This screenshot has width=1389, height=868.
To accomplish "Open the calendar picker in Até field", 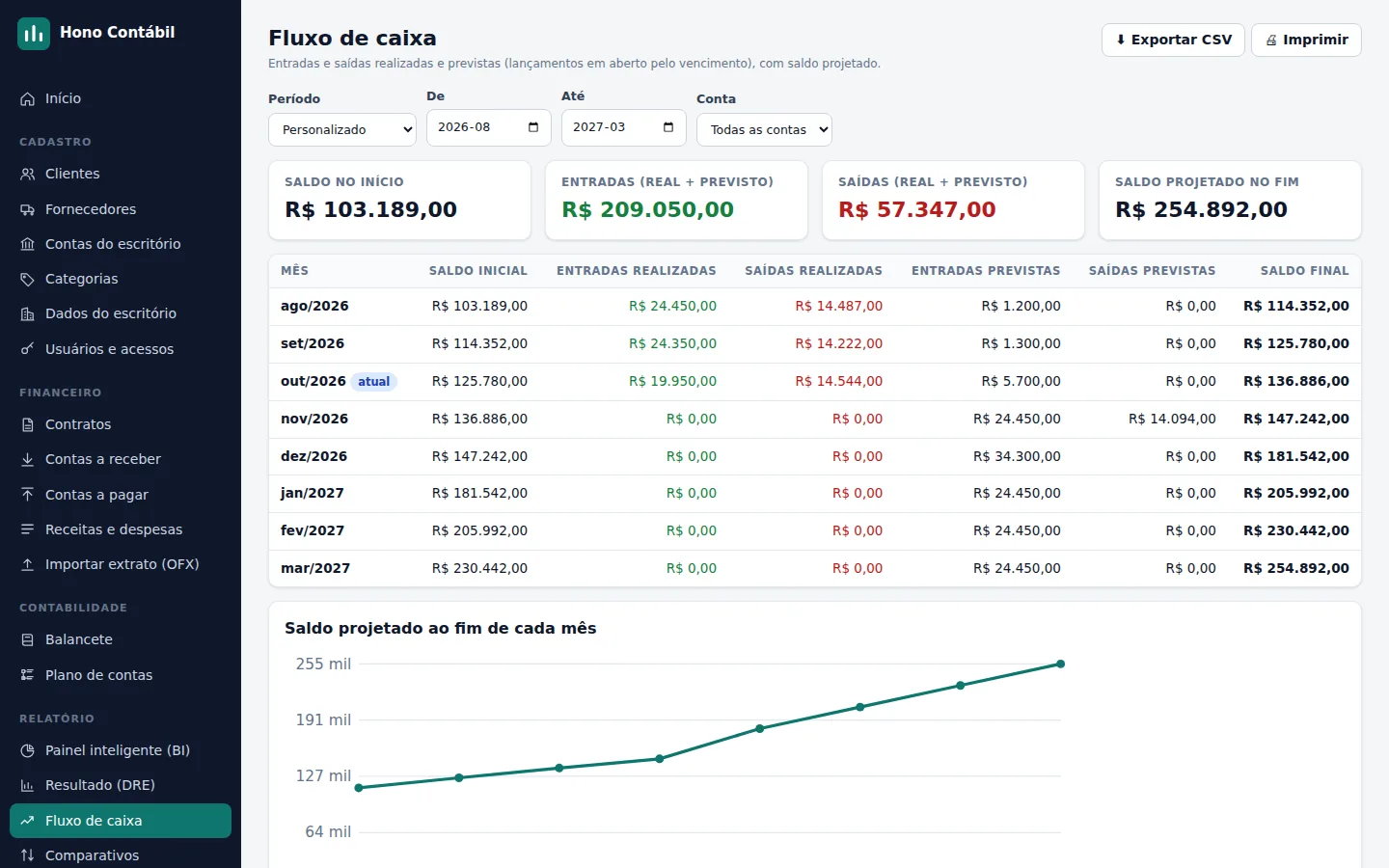I will 668,127.
